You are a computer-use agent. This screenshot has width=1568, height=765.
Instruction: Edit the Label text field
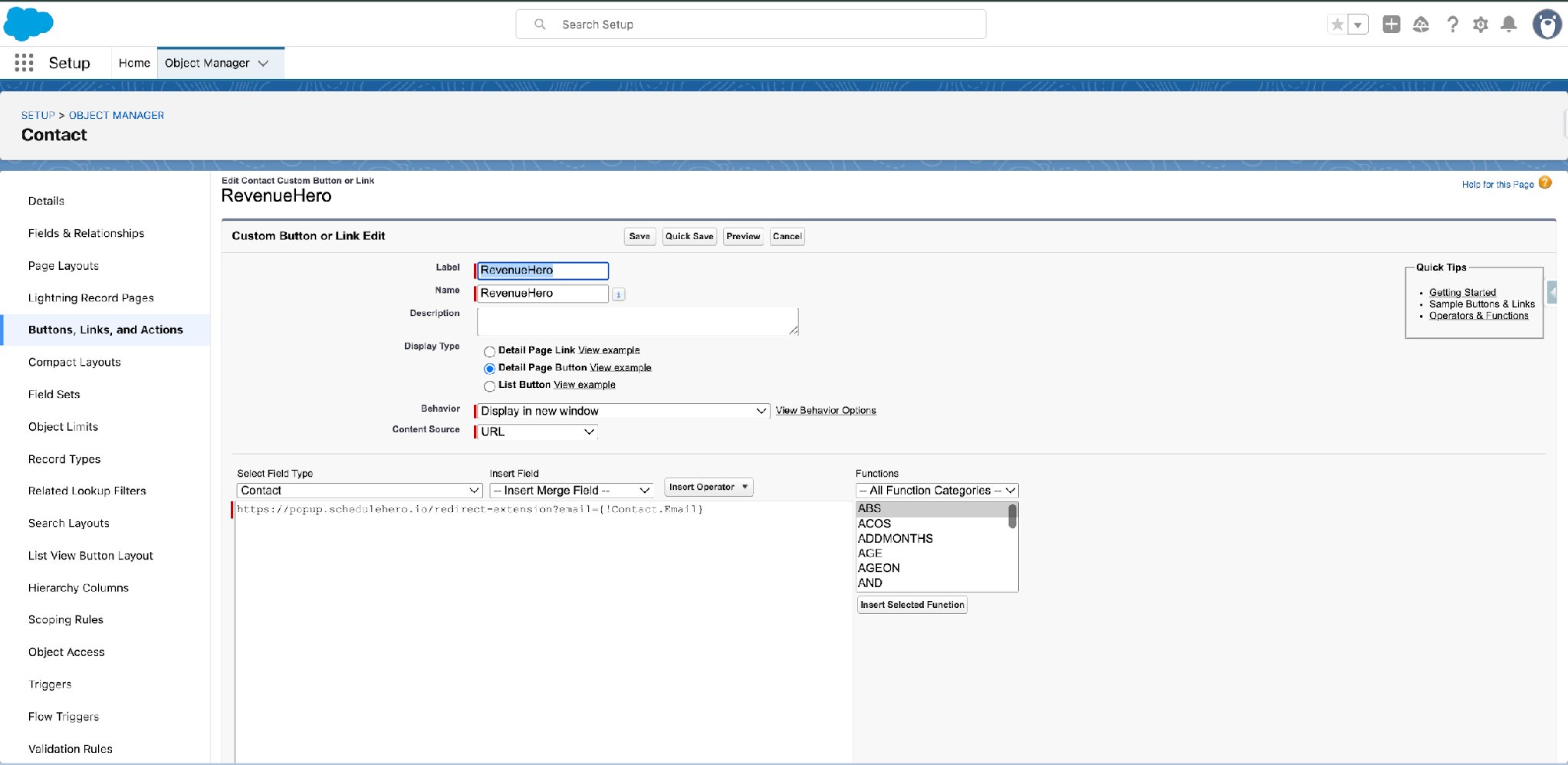543,271
